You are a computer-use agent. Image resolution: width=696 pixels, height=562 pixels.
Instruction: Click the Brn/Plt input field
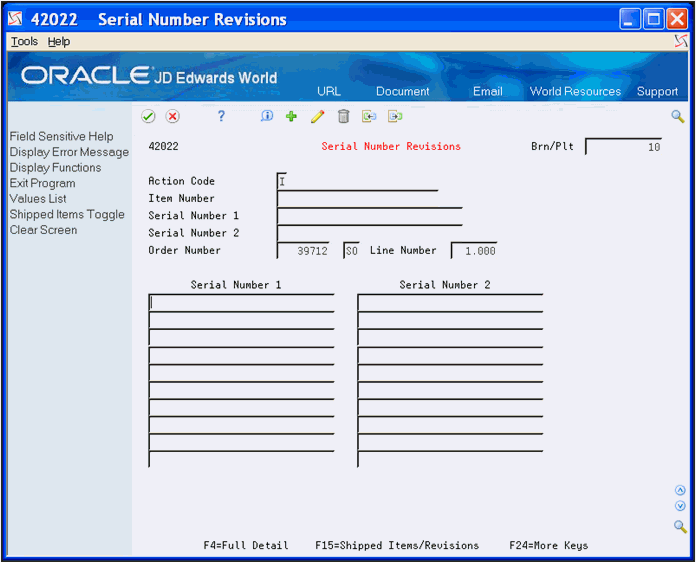624,146
